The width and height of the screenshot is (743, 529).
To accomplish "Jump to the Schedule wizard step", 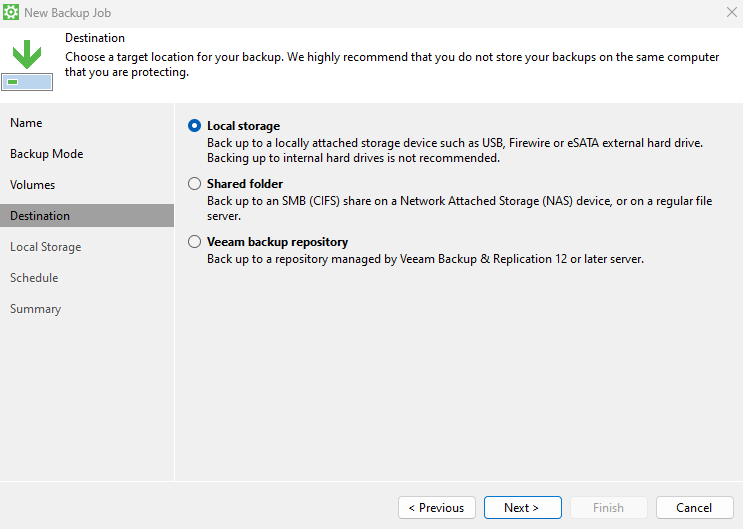I will tap(34, 278).
